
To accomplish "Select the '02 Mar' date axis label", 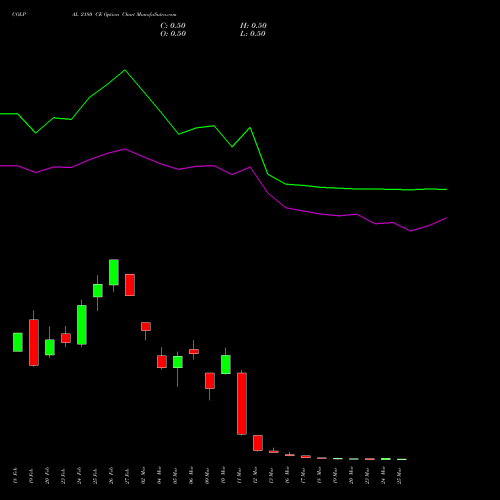I will click(x=143, y=476).
